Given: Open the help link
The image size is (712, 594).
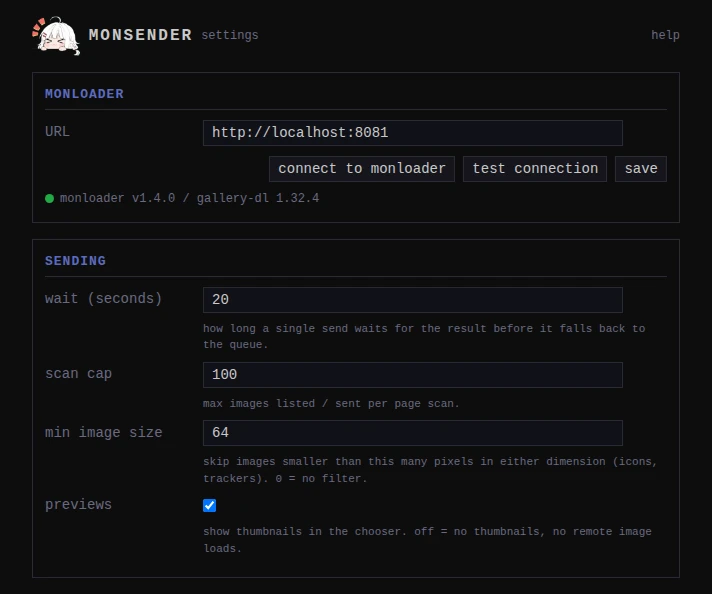Looking at the screenshot, I should coord(665,35).
